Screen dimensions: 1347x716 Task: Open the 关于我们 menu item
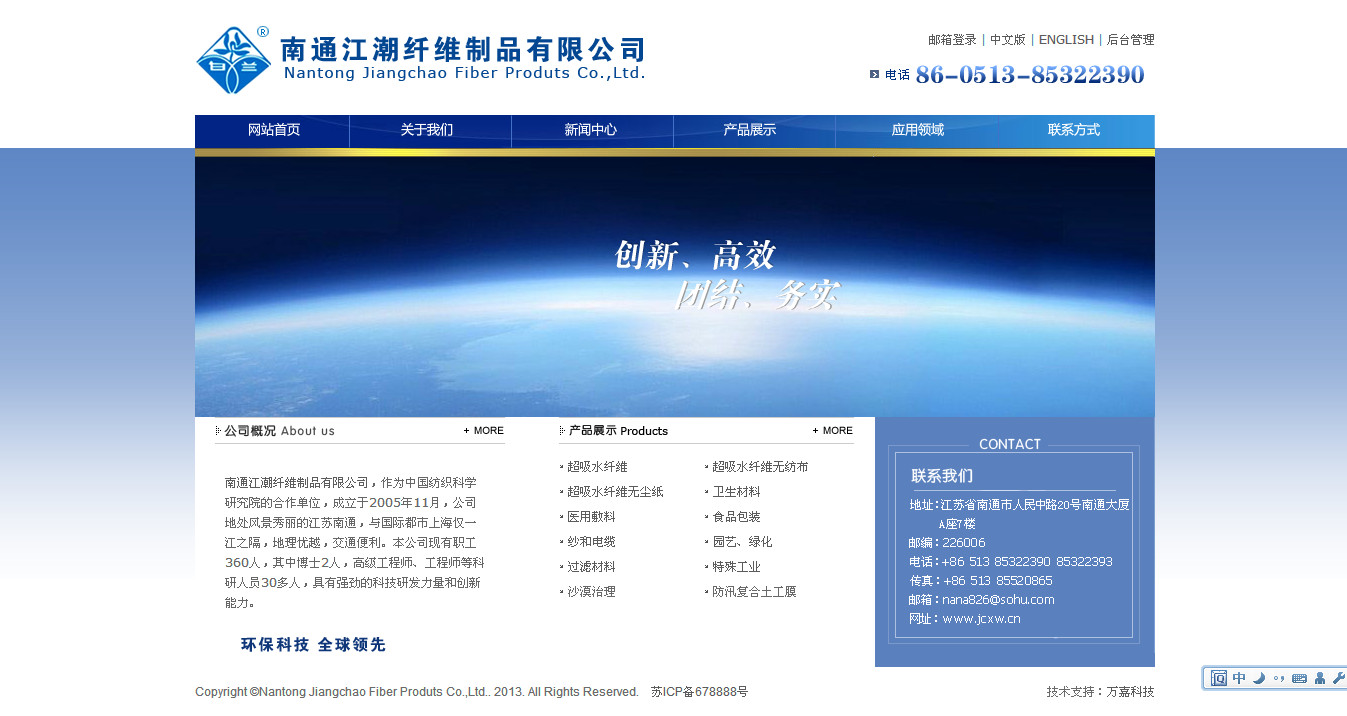coord(427,130)
